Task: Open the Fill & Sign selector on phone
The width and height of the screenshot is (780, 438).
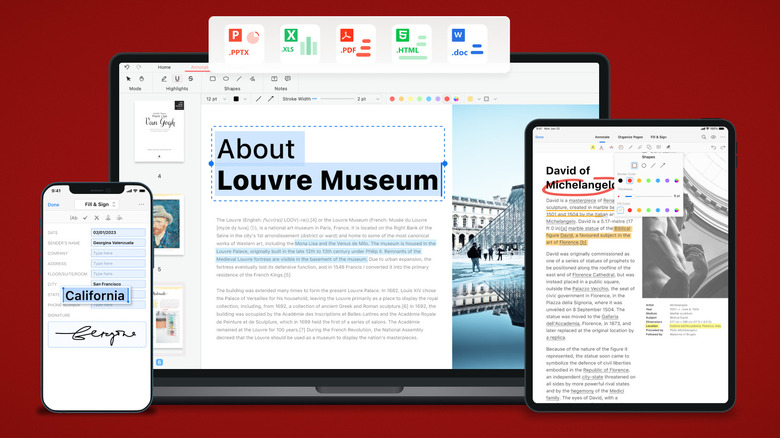Action: pyautogui.click(x=97, y=205)
